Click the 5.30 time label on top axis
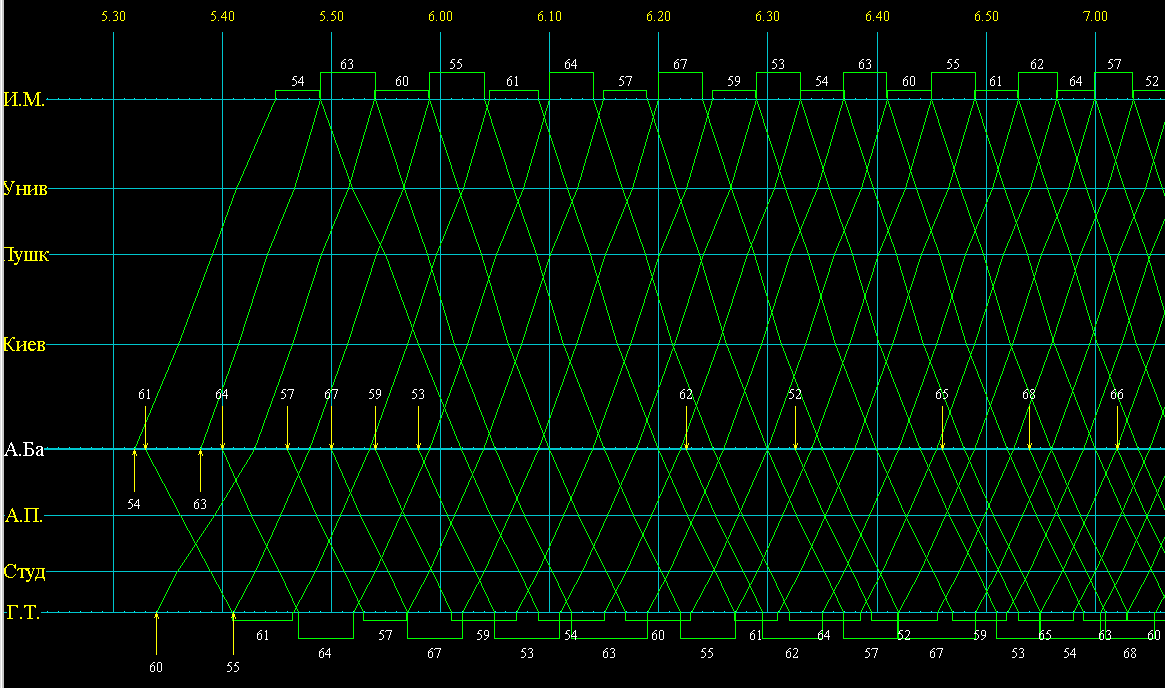Screen dimensions: 1165x688 click(114, 16)
